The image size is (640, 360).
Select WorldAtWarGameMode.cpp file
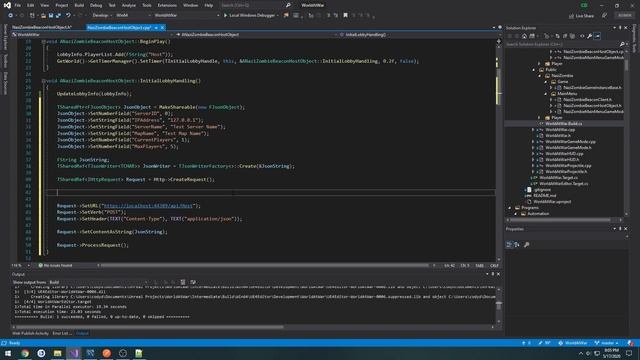(570, 142)
